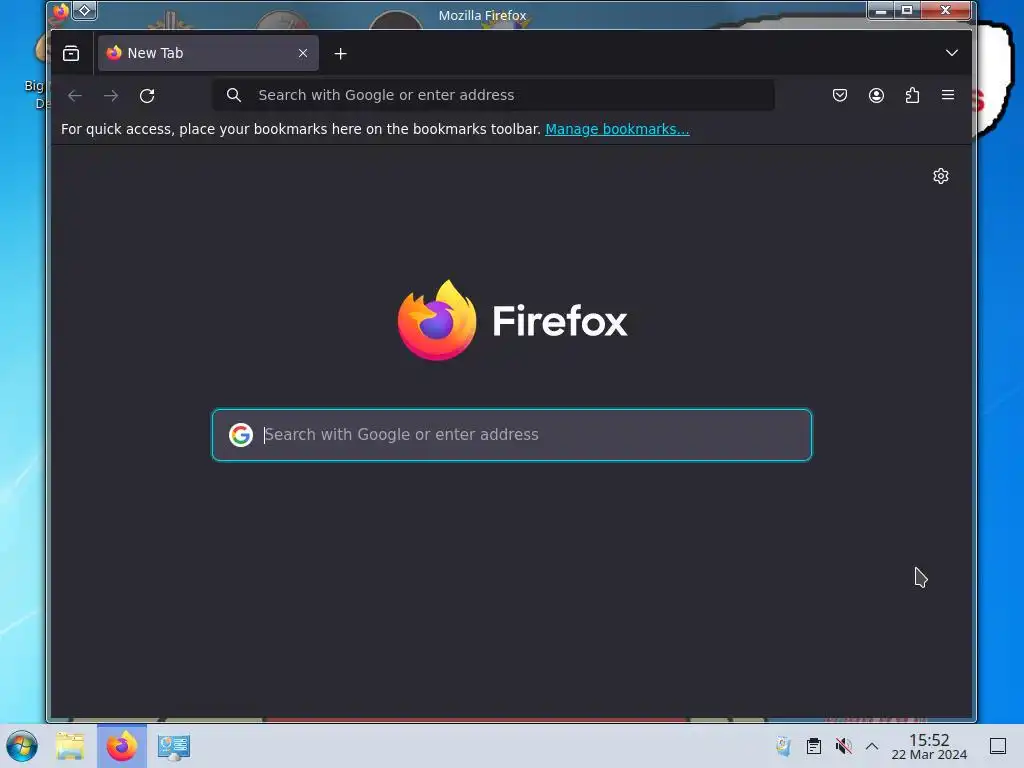Close the New Tab tab

303,53
